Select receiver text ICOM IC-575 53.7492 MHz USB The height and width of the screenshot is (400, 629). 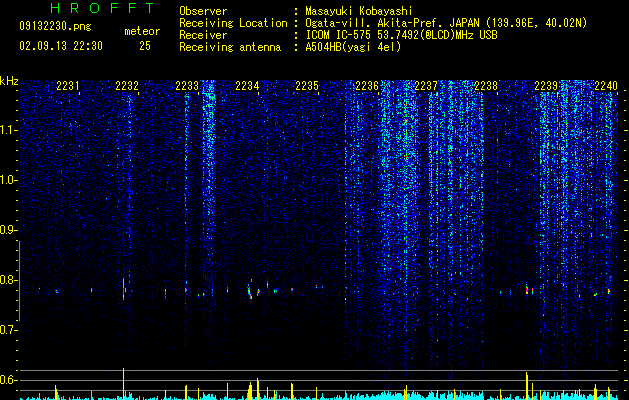401,35
